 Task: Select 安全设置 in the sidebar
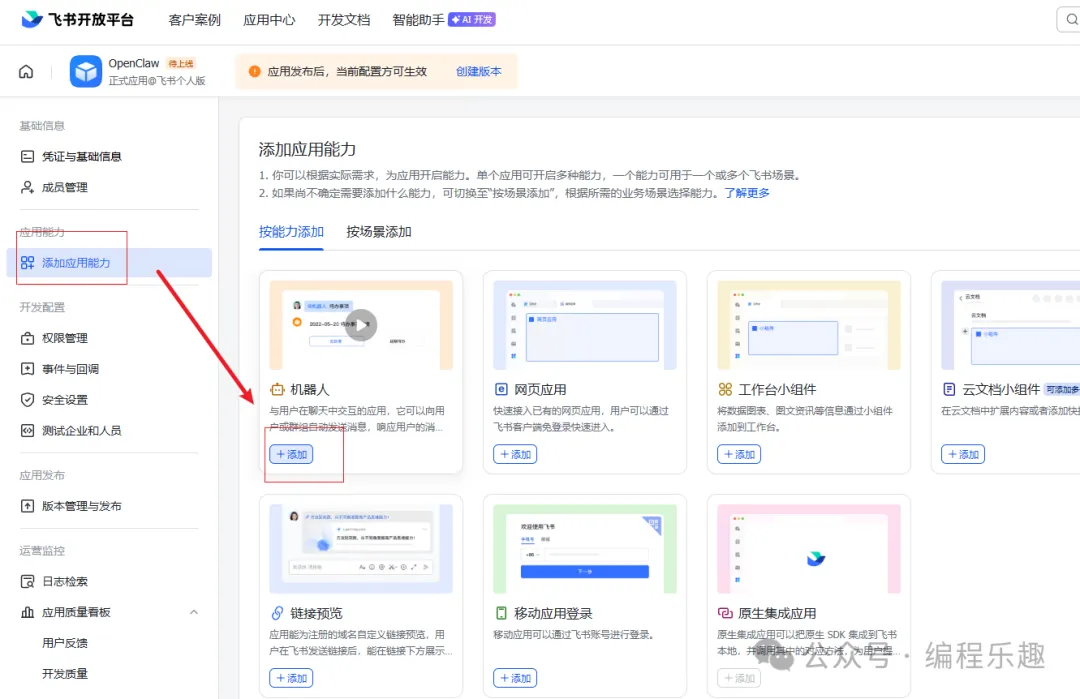pyautogui.click(x=62, y=401)
